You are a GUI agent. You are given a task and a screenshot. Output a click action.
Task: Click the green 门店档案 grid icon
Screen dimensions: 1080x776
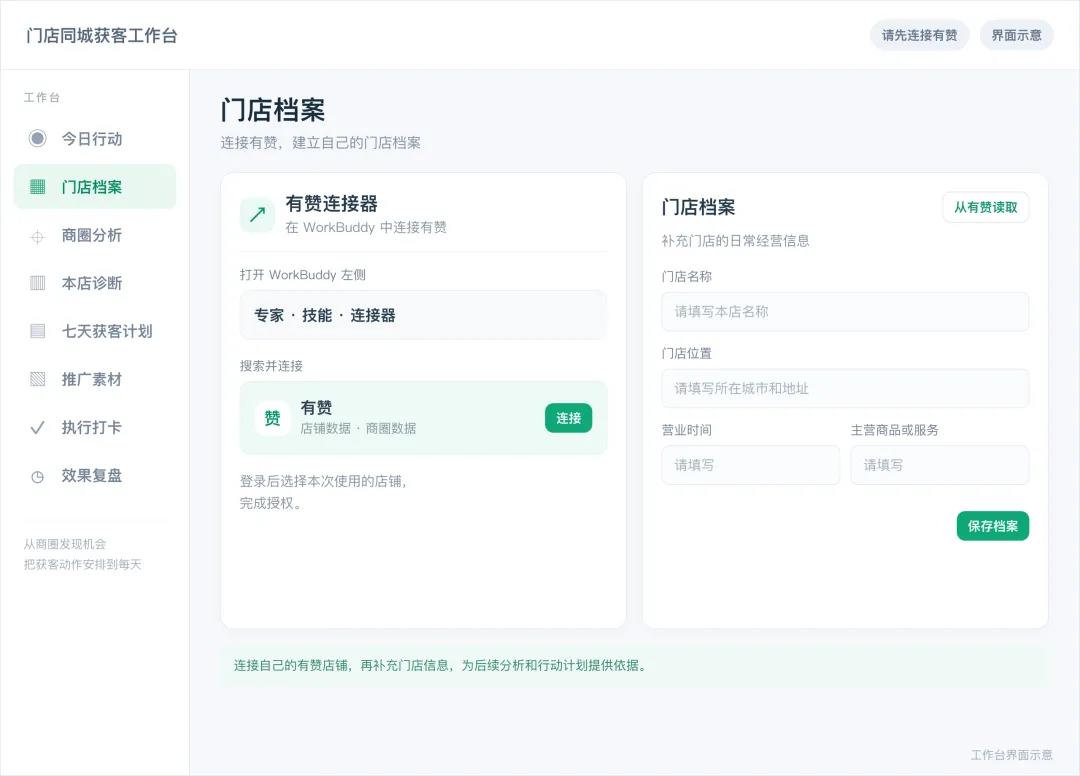click(x=38, y=187)
